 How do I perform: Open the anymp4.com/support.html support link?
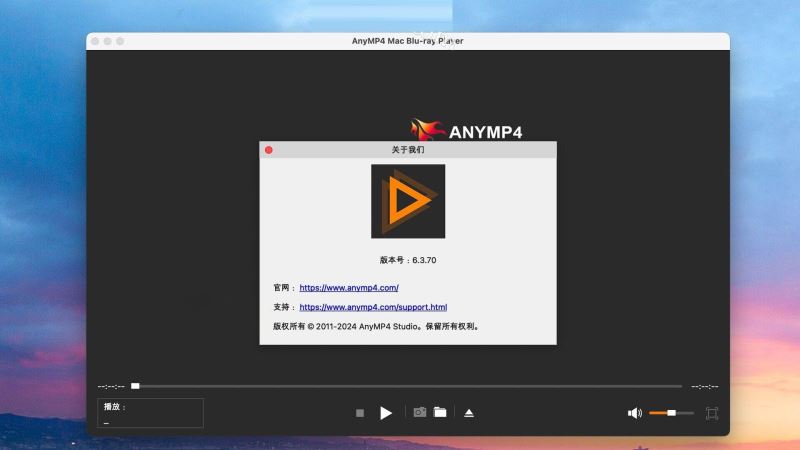pyautogui.click(x=373, y=307)
